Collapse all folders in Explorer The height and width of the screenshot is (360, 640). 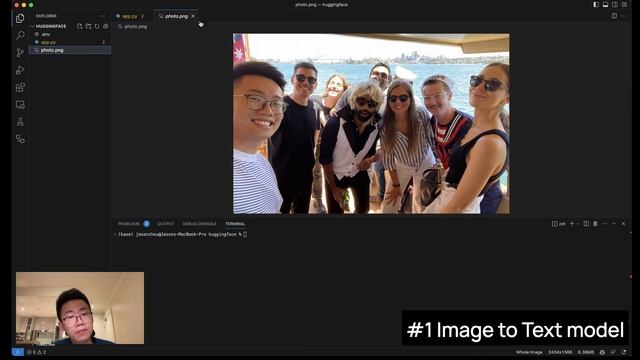pos(106,26)
